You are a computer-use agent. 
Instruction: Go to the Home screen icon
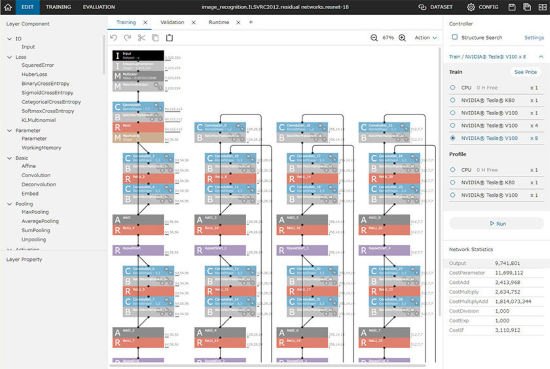[8, 7]
